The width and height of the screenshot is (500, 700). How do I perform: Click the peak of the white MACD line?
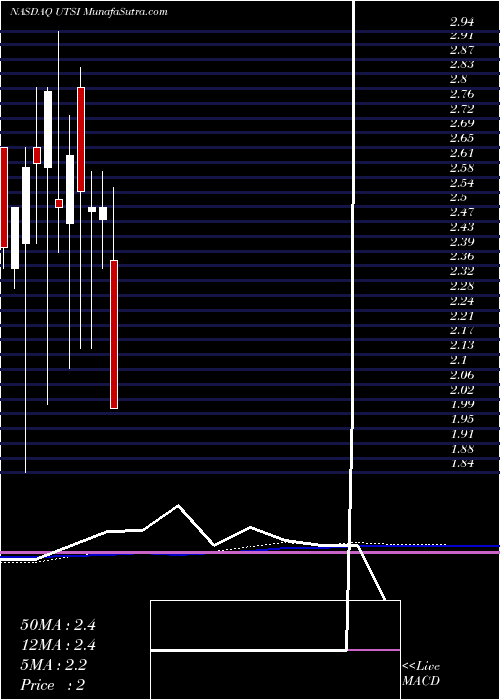[x=179, y=505]
